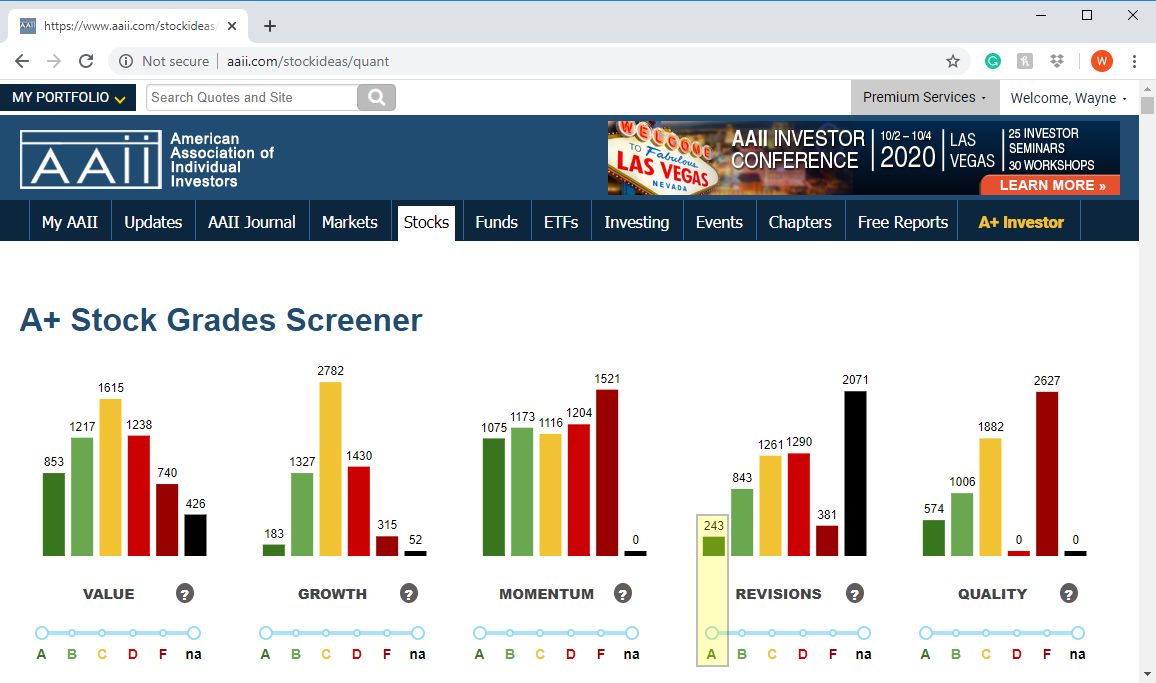The width and height of the screenshot is (1156, 683).
Task: Open the Investing nav tab
Action: coord(637,222)
